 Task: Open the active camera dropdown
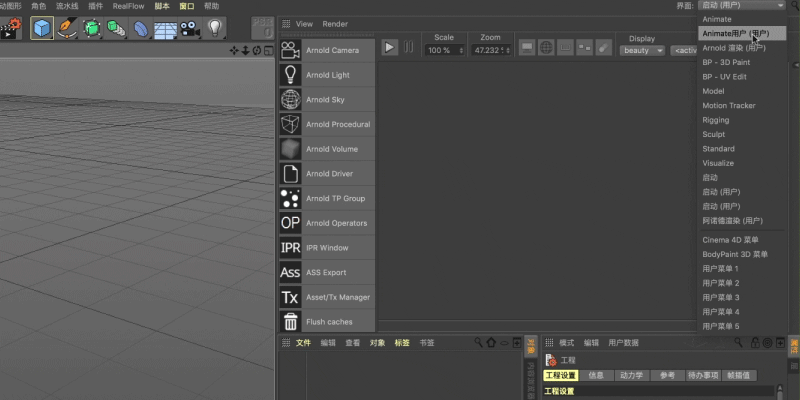click(x=684, y=51)
